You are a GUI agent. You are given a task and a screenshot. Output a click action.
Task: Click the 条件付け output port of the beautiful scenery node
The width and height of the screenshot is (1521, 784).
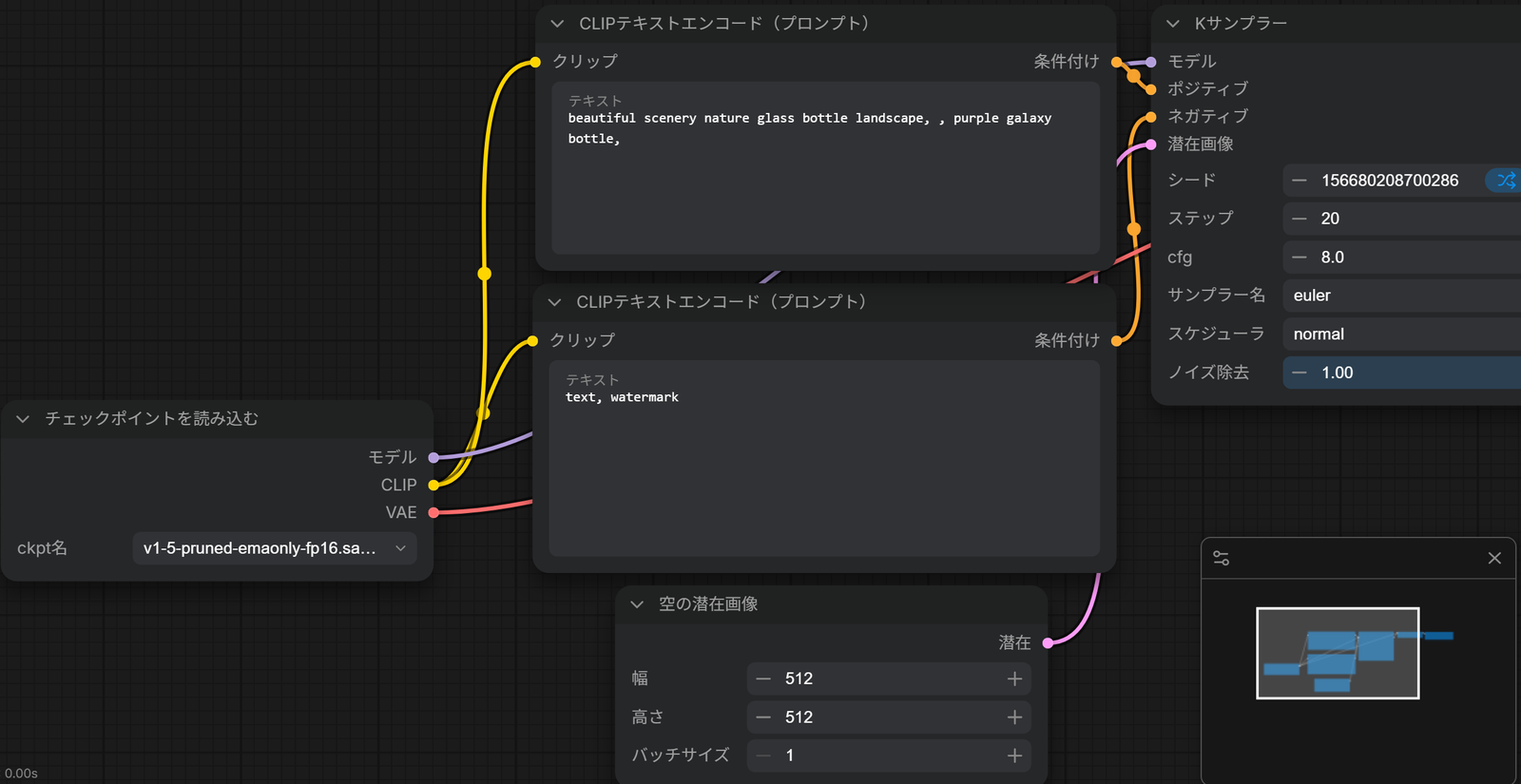[1117, 62]
